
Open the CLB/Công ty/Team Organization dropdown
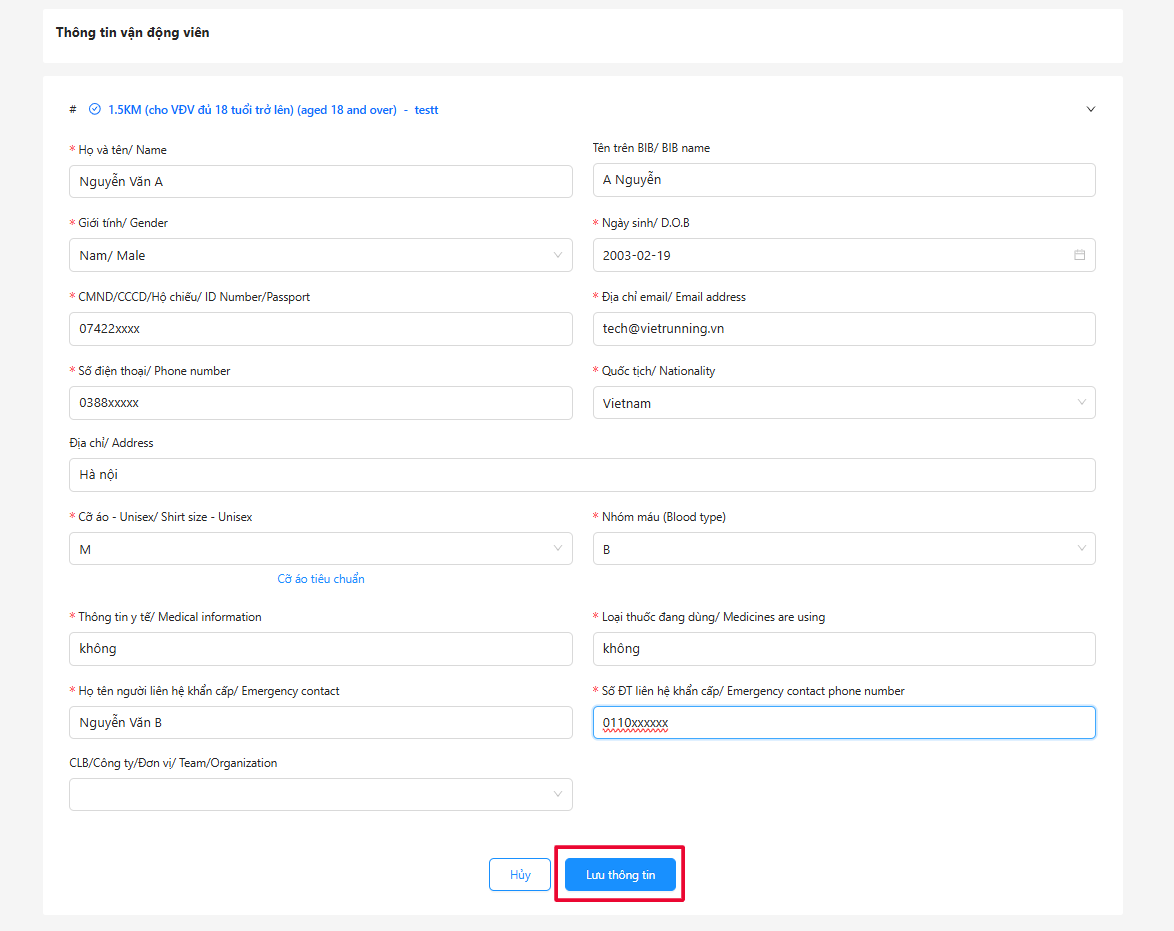click(x=320, y=795)
